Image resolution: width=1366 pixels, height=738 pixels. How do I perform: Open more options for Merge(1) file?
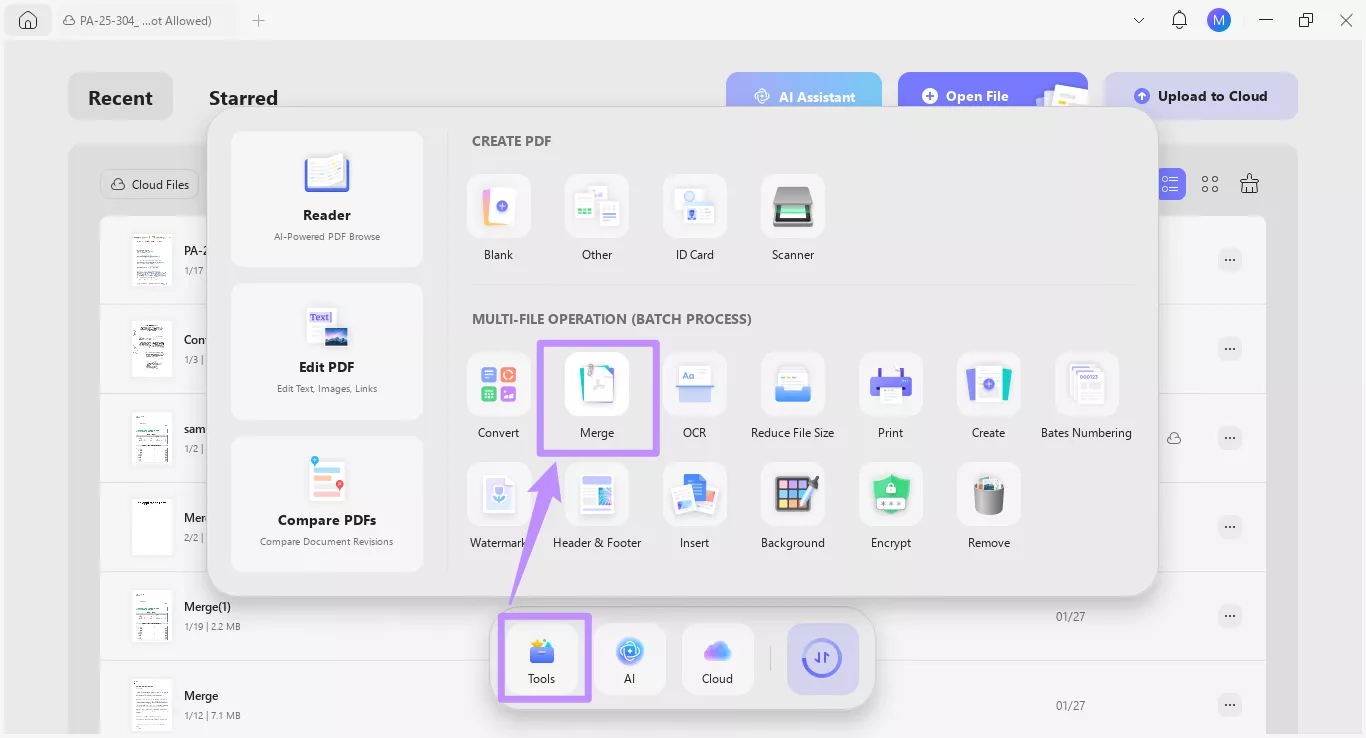click(x=1229, y=616)
